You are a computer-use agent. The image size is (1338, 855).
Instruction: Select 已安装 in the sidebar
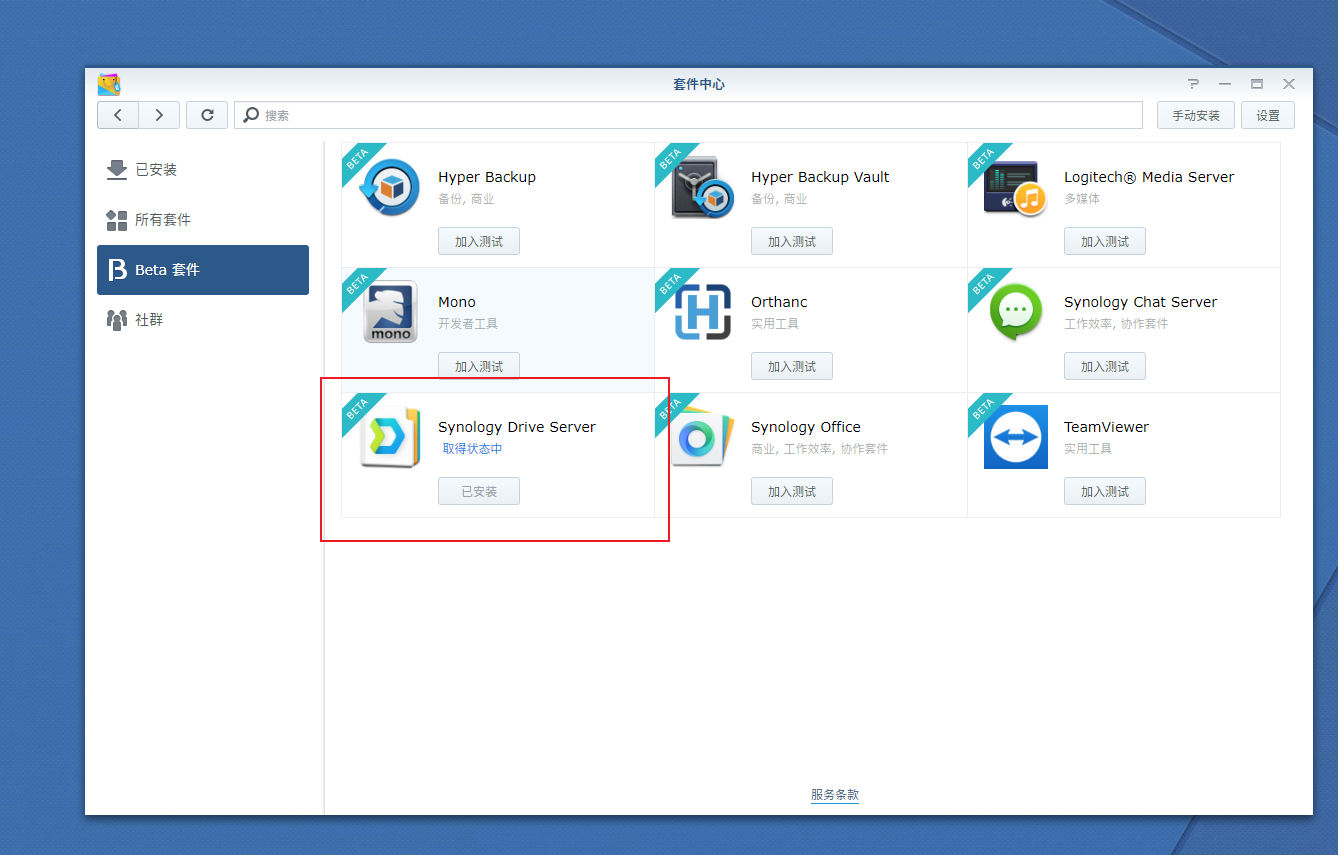tap(203, 170)
